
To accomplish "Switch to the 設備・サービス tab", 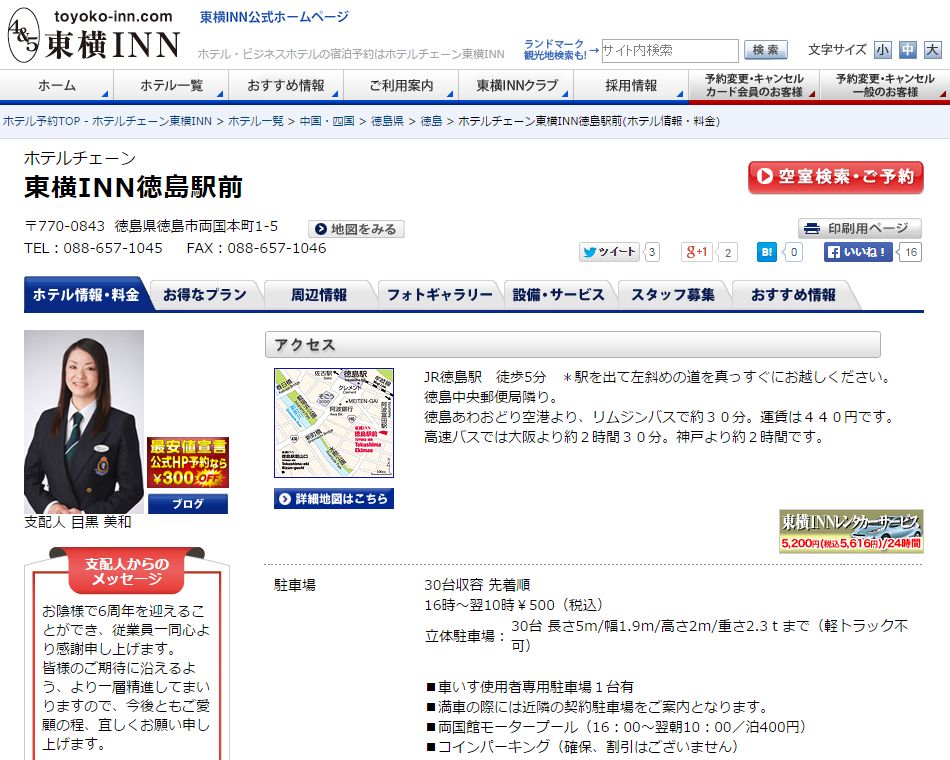I will coord(559,295).
